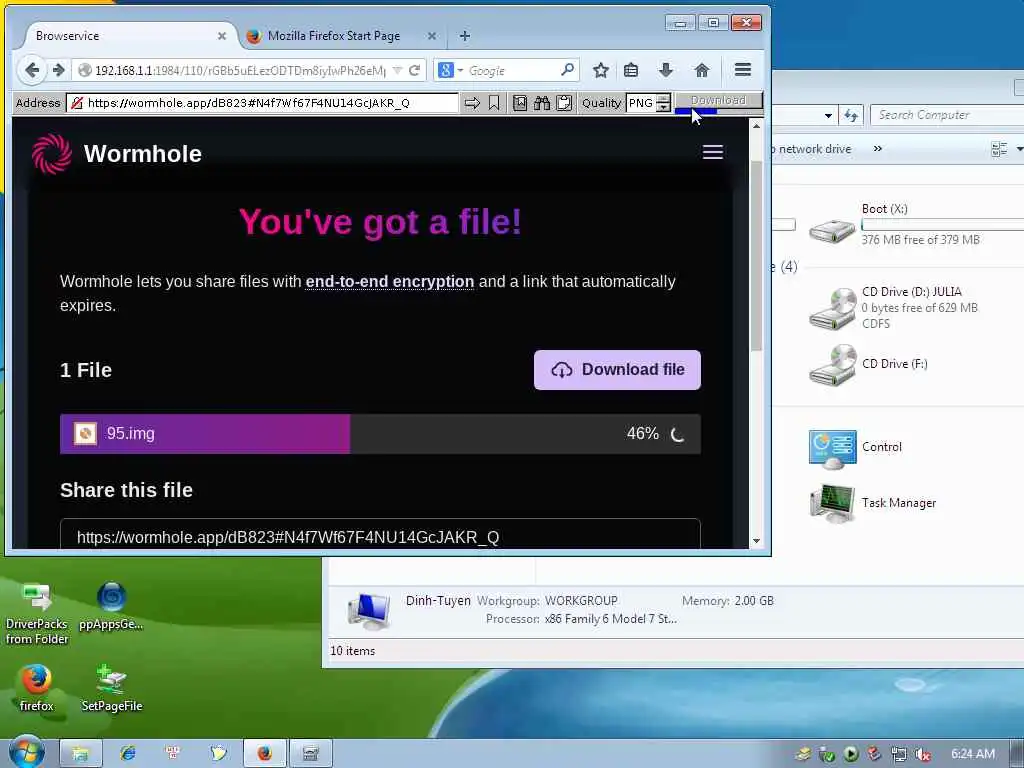The width and height of the screenshot is (1024, 768).
Task: Click Browservice bookmark icon
Action: point(494,103)
